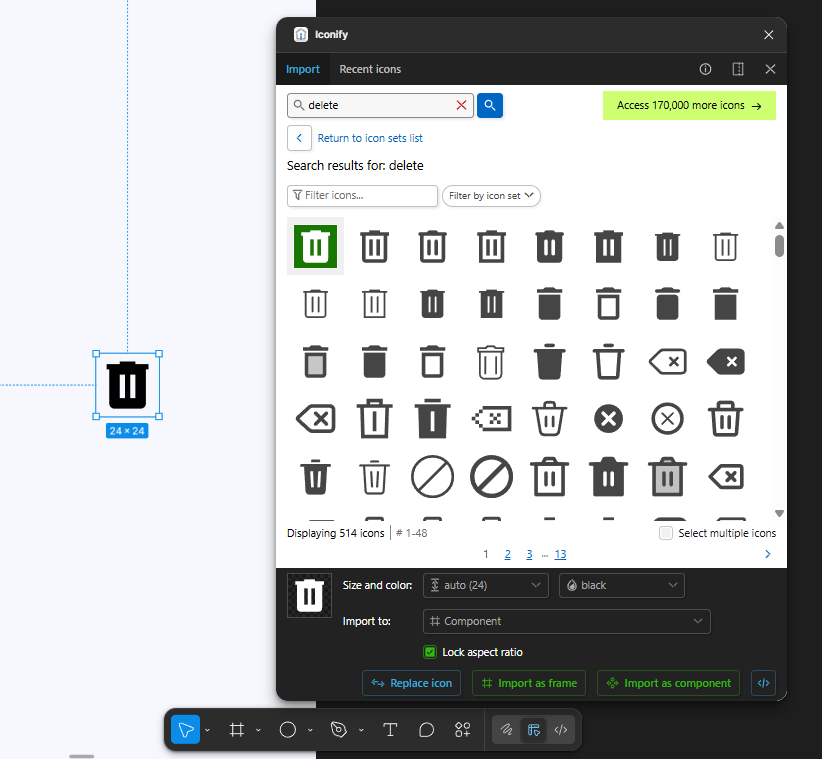This screenshot has width=822, height=759.
Task: Open the Iconify info icon
Action: [705, 69]
